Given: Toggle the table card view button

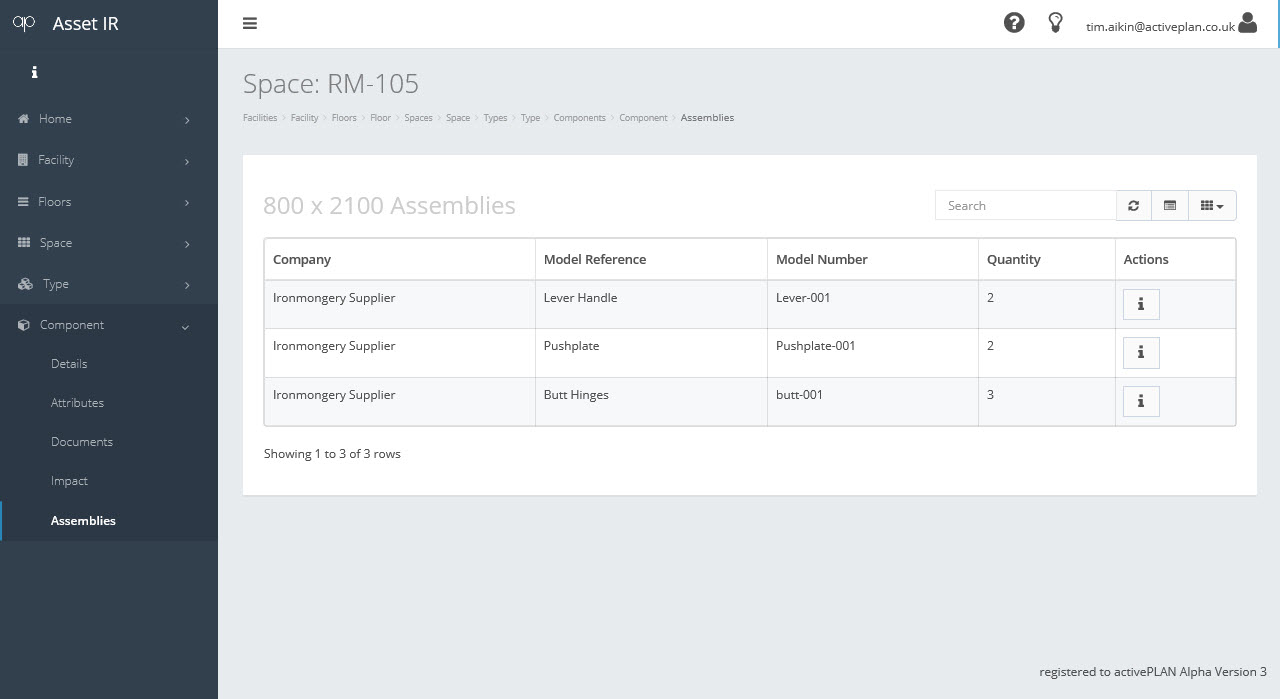Looking at the screenshot, I should [1169, 206].
